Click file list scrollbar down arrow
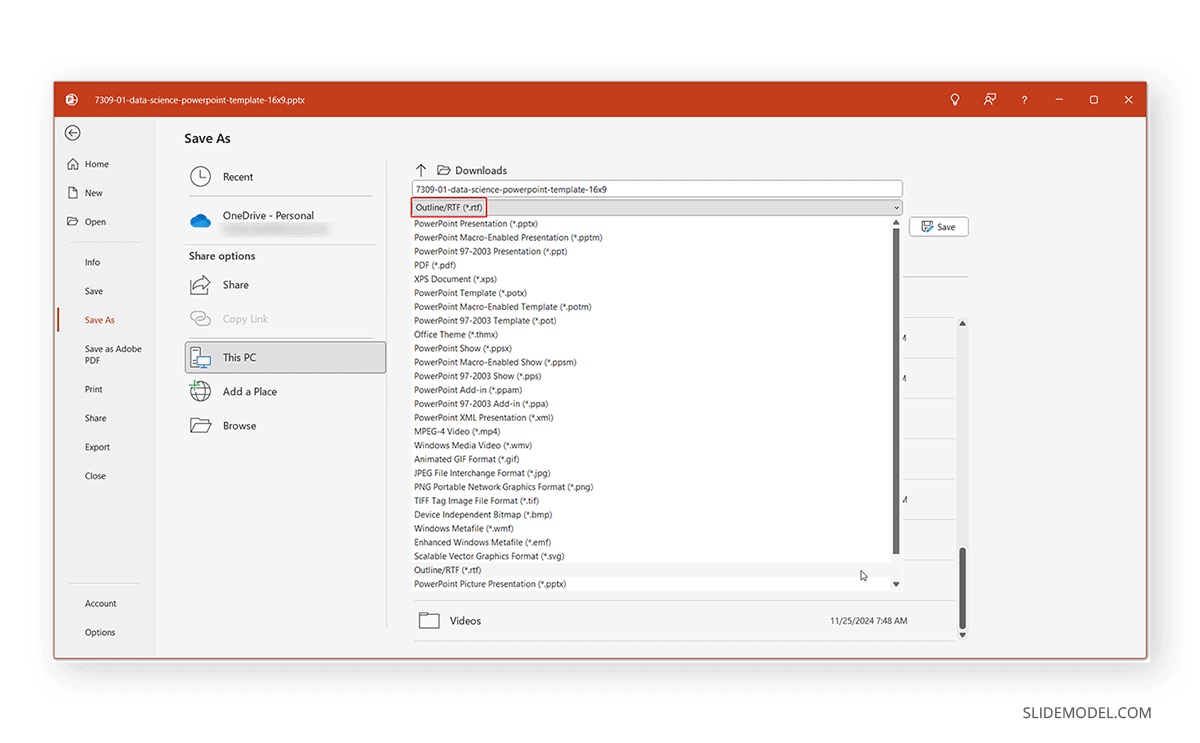Screen dimensions: 1200x743 coord(963,634)
